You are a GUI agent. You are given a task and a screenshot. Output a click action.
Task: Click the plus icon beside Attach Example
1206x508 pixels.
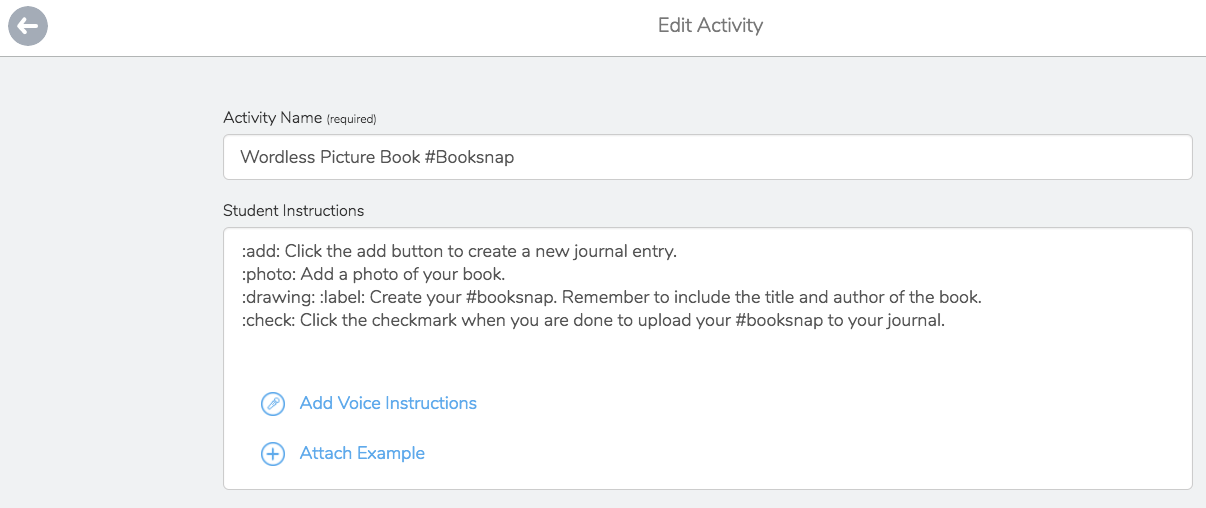(x=273, y=454)
